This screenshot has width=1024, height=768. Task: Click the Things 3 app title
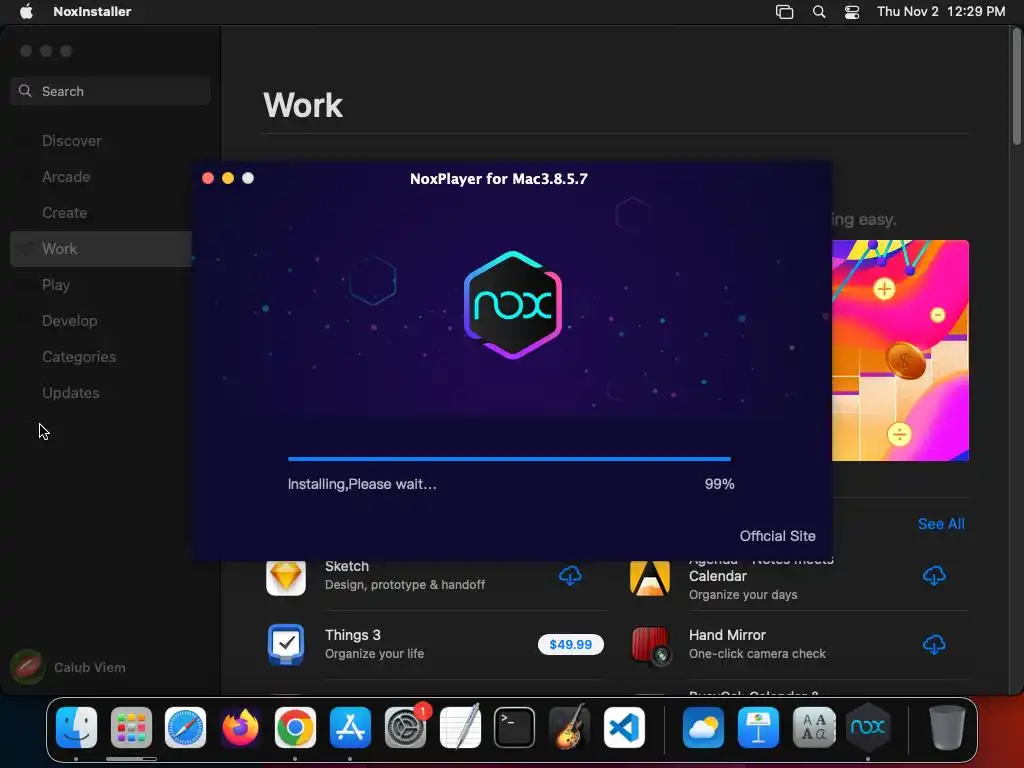tap(353, 635)
